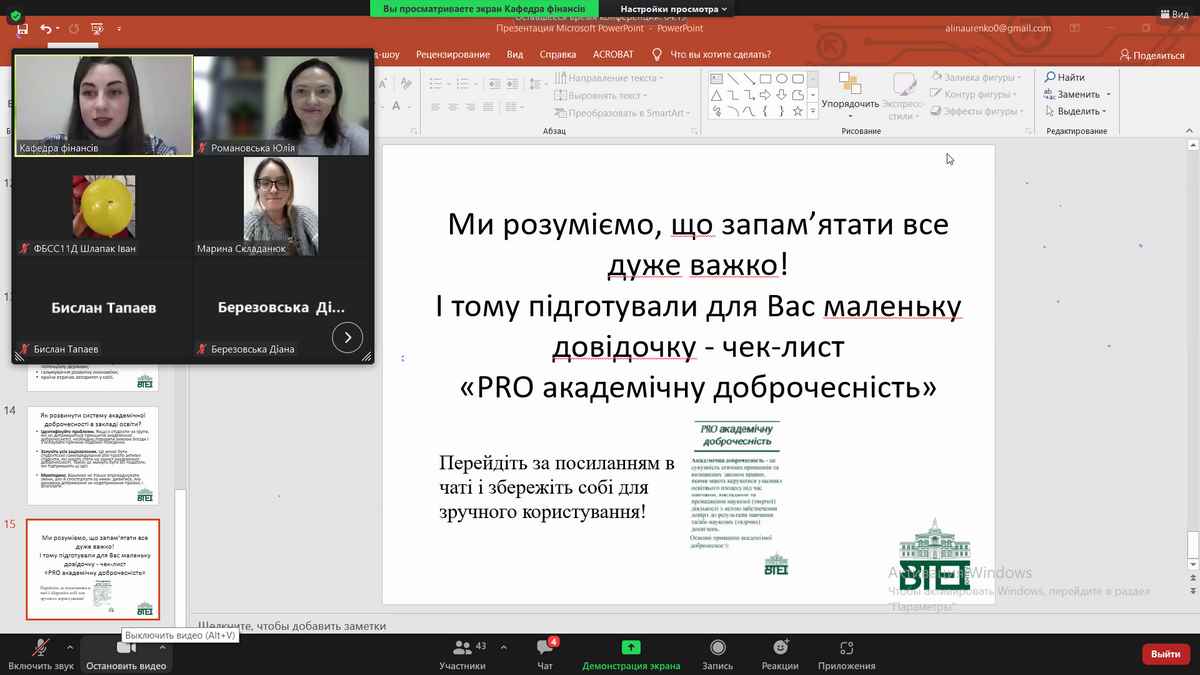Click the green encryption shield icon
This screenshot has width=1200, height=675.
pos(16,15)
